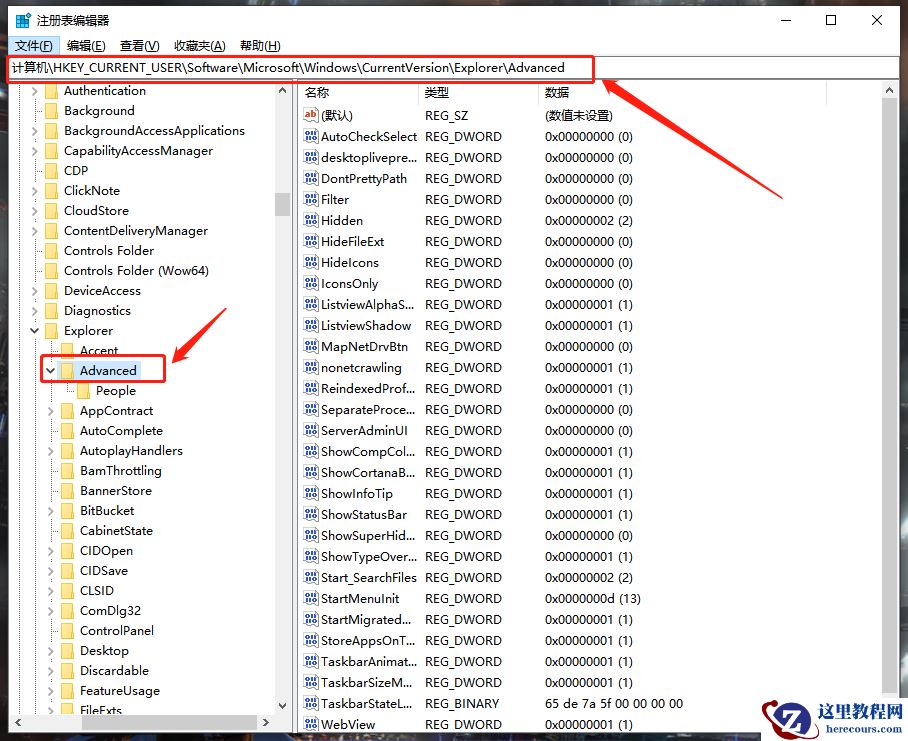
Task: Click the HideFileExt value icon
Action: coord(311,241)
